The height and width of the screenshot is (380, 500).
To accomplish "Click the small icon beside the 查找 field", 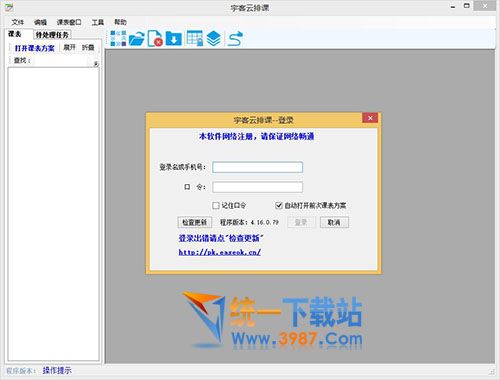I will click(96, 63).
